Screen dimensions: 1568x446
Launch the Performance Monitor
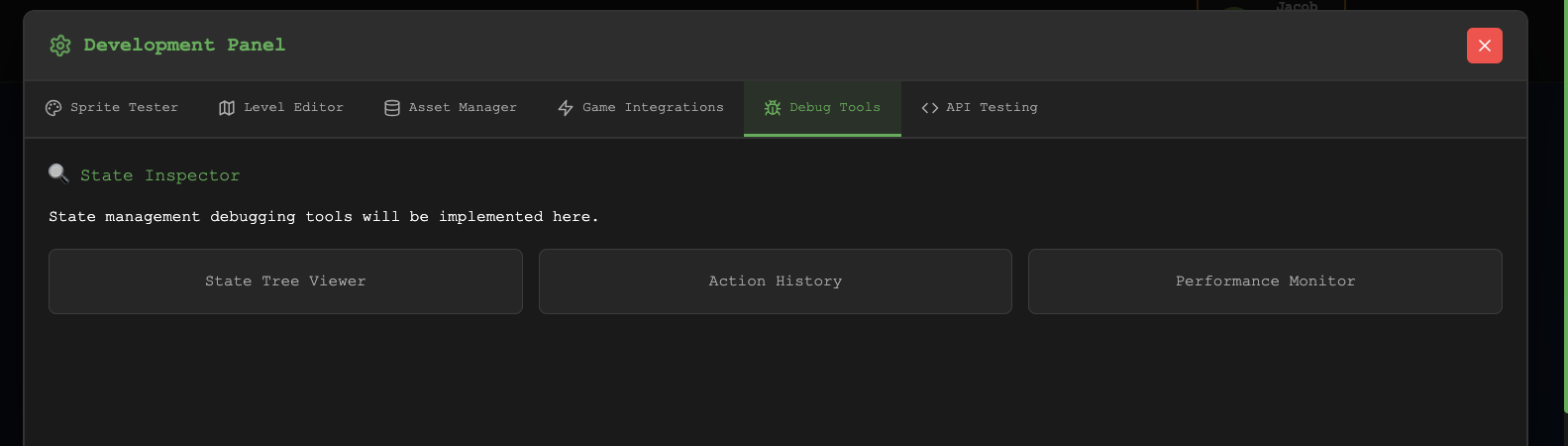[1265, 281]
